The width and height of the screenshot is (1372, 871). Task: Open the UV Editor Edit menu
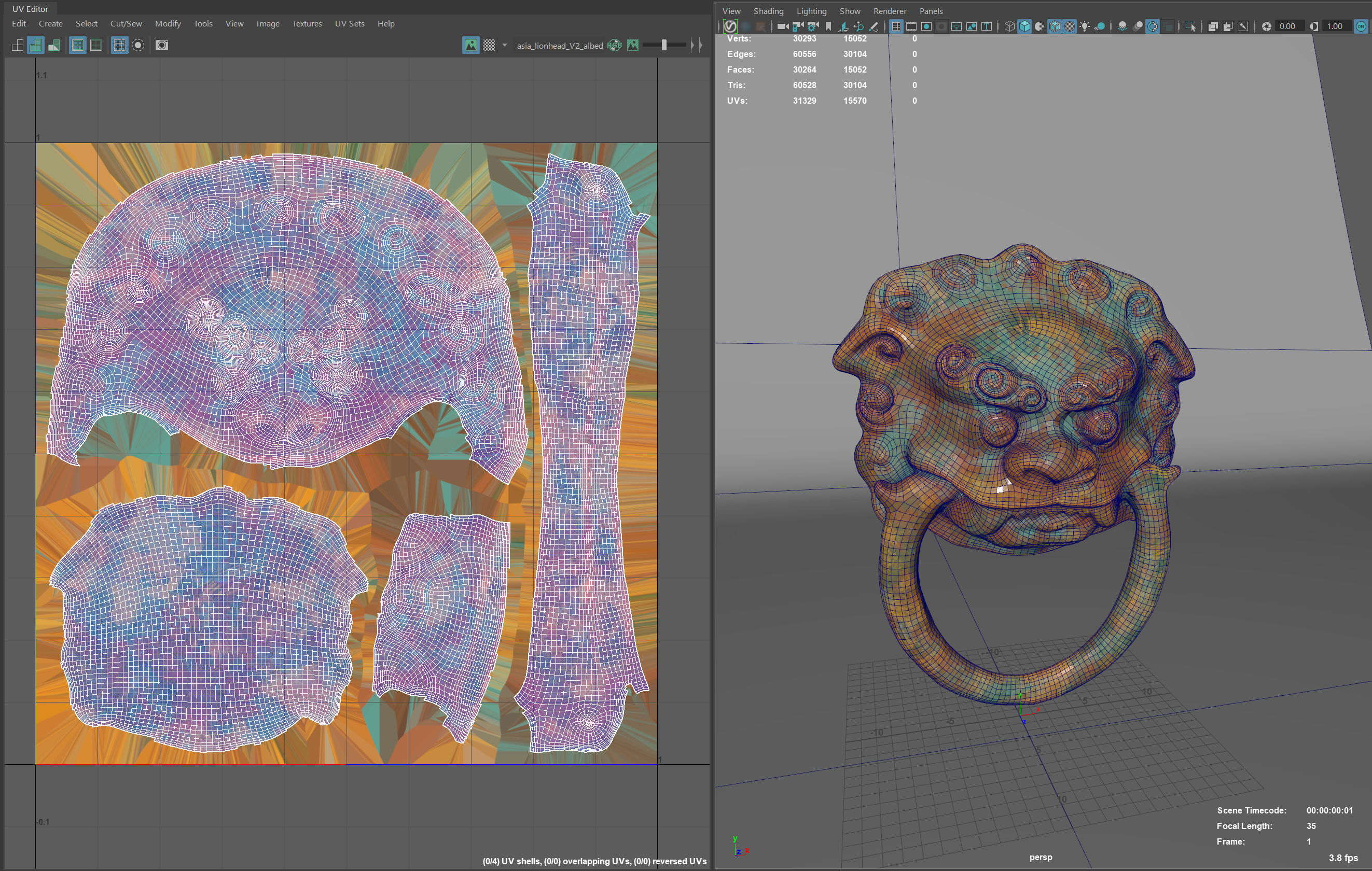pyautogui.click(x=19, y=23)
